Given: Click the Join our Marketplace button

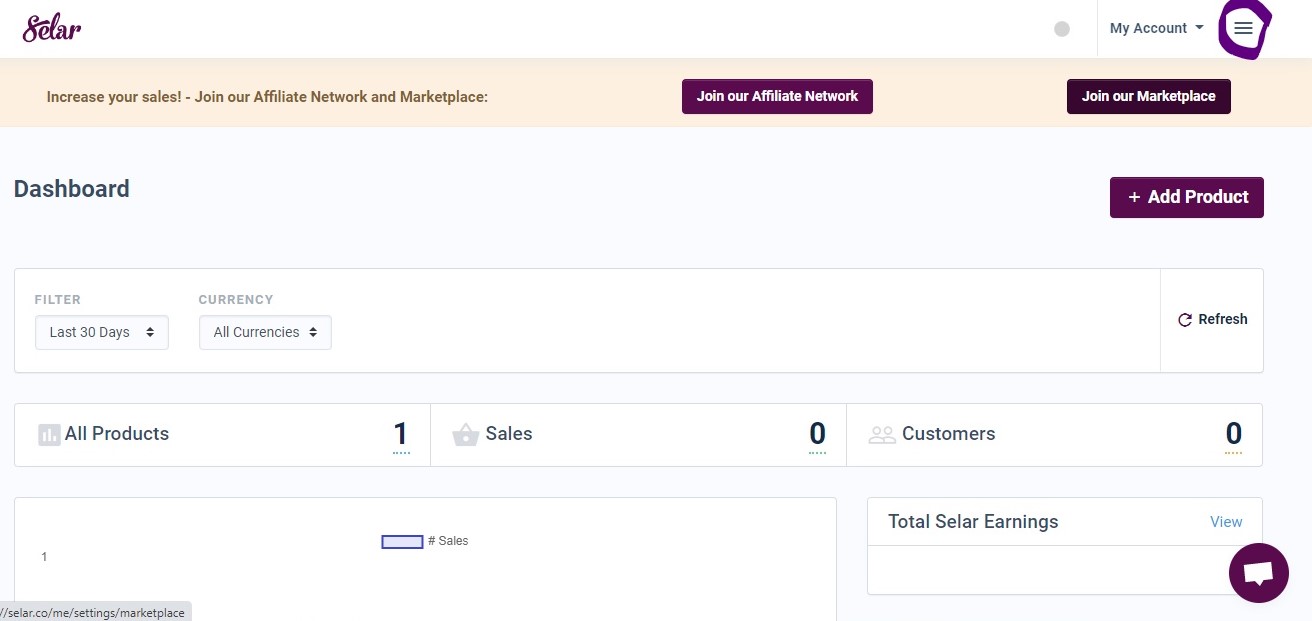Looking at the screenshot, I should tap(1148, 96).
